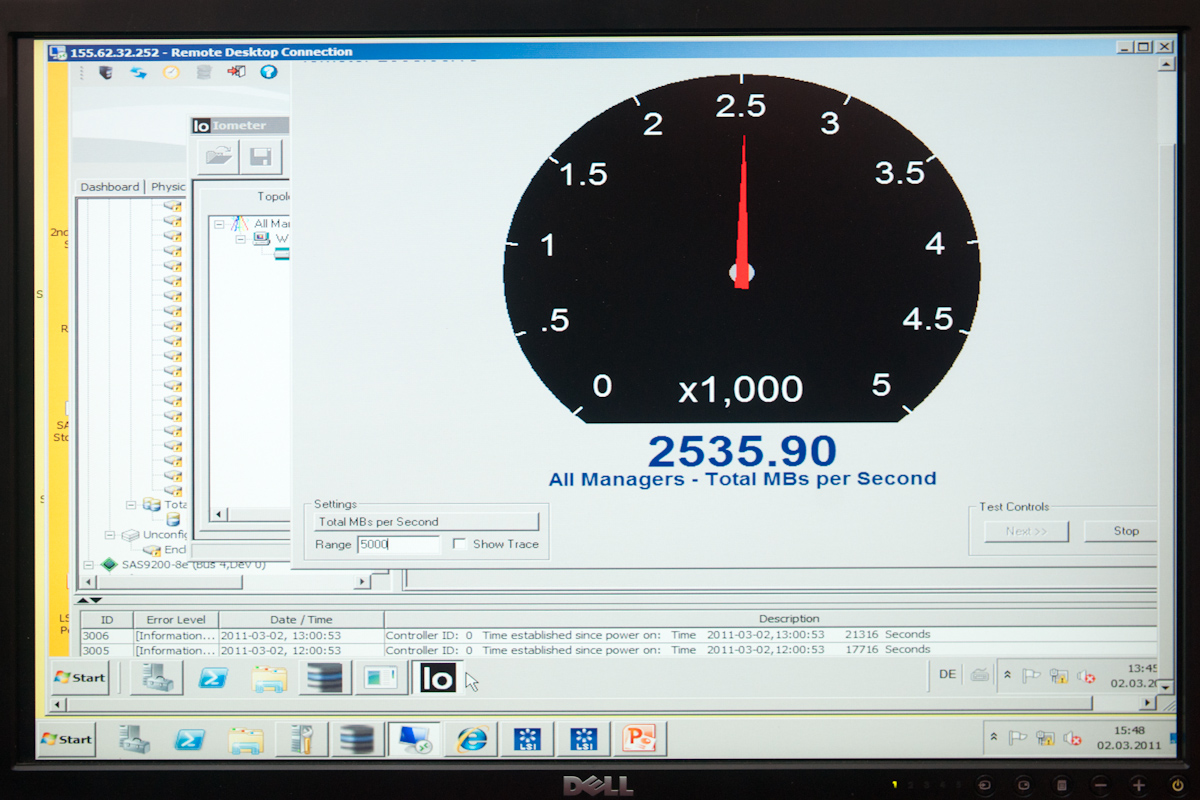
Task: Switch to the Physical tab
Action: click(168, 187)
